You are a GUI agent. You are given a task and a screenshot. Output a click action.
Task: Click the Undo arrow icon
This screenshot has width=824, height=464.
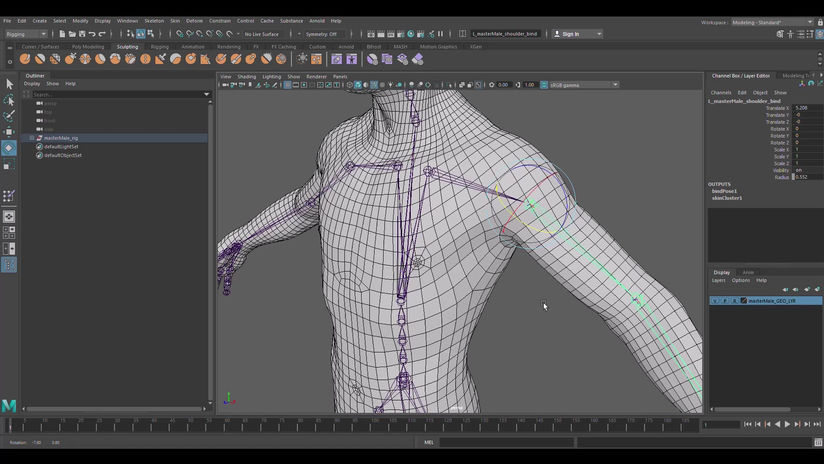pyautogui.click(x=91, y=33)
